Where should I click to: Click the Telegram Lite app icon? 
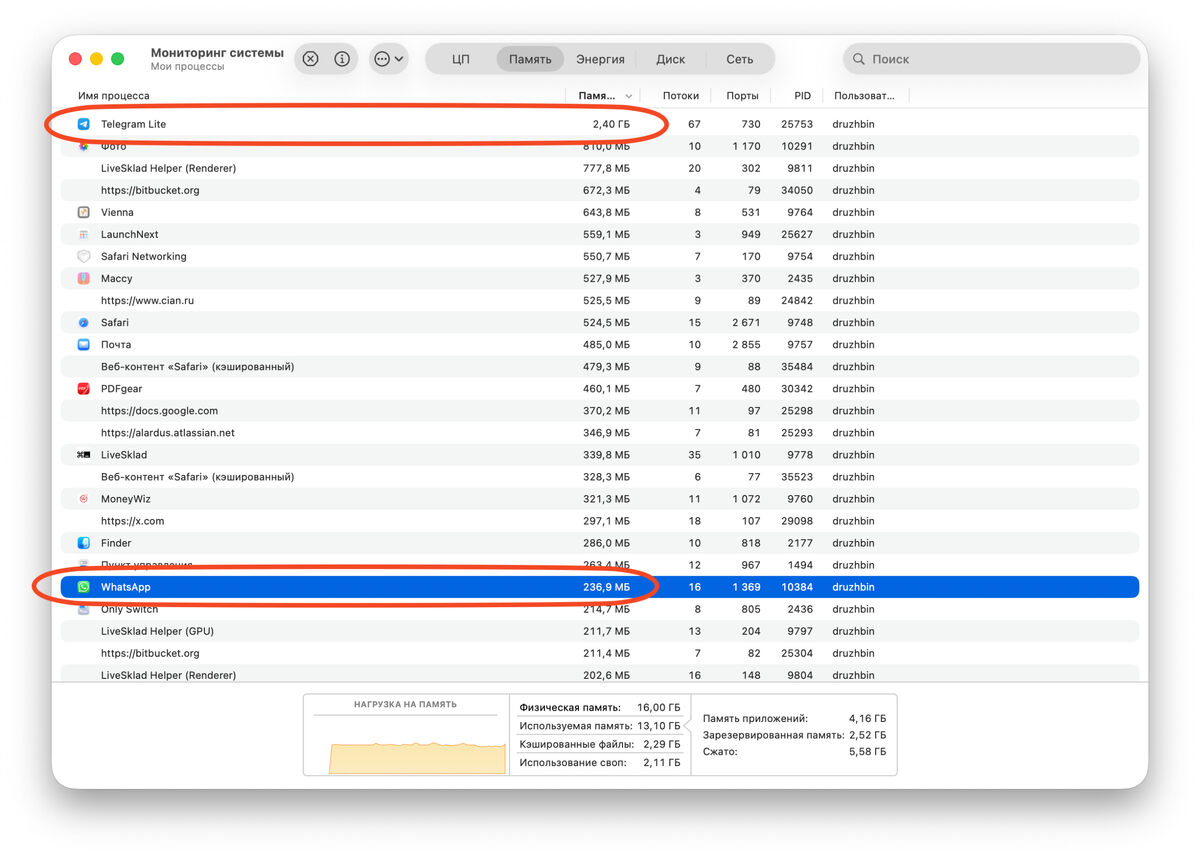coord(84,124)
